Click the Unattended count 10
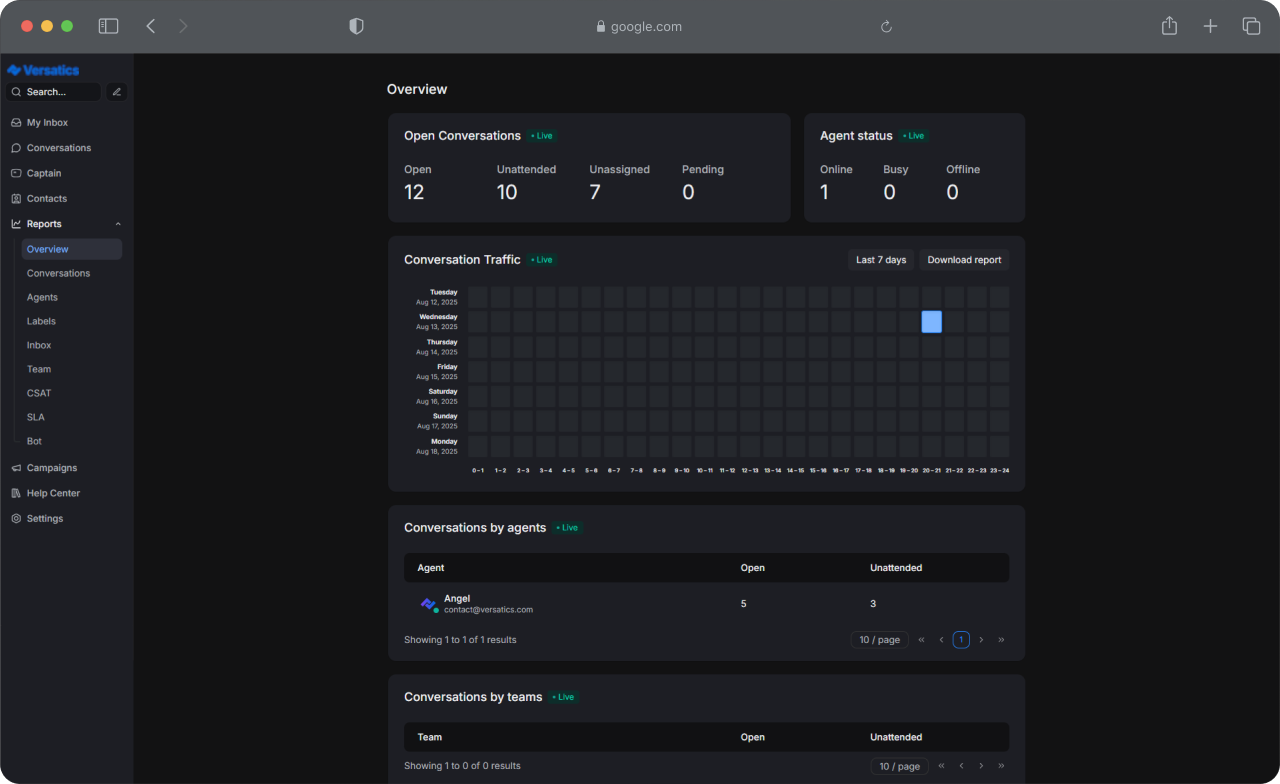This screenshot has width=1280, height=784. click(507, 192)
